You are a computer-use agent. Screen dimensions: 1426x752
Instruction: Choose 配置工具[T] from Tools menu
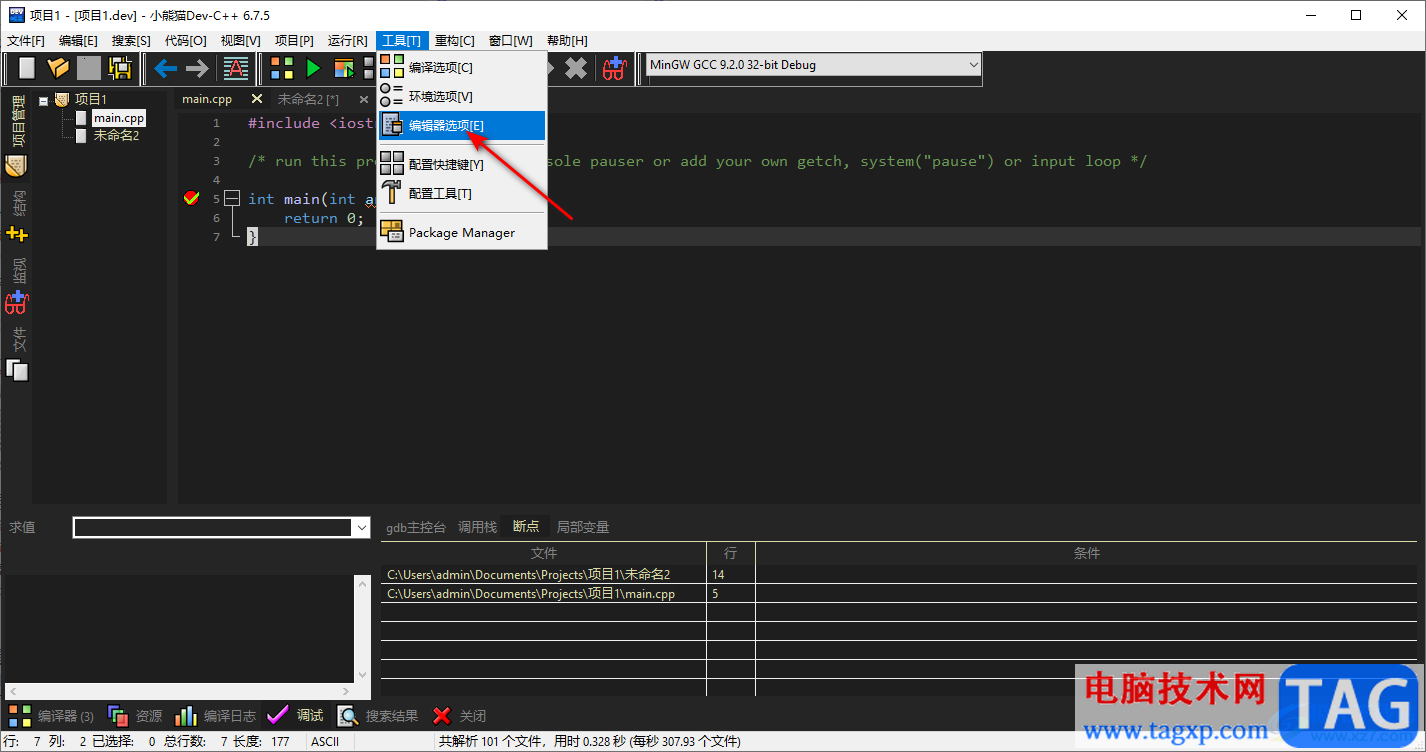click(x=461, y=193)
